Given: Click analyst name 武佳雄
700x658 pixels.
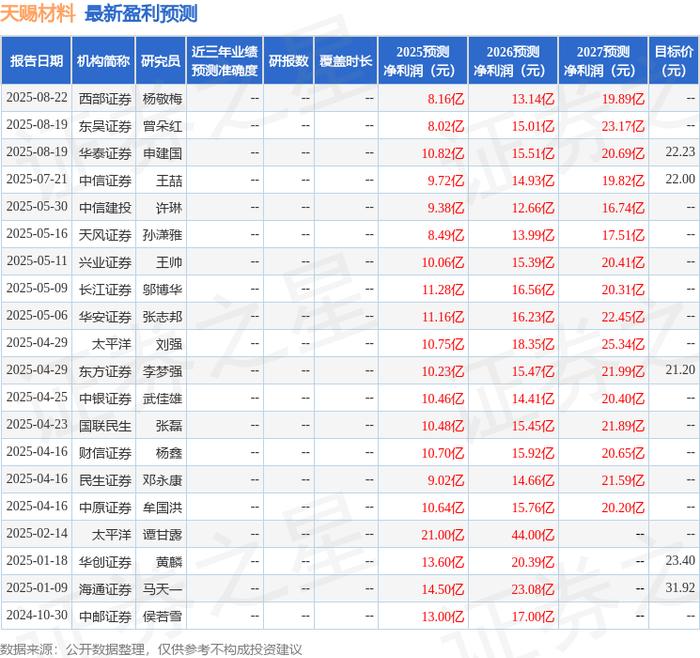Looking at the screenshot, I should click(x=162, y=398).
